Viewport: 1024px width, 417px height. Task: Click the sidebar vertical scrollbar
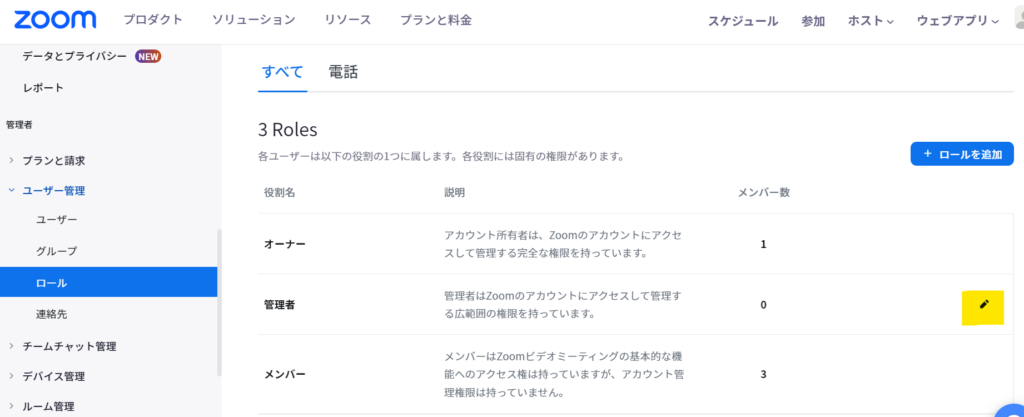[x=219, y=300]
